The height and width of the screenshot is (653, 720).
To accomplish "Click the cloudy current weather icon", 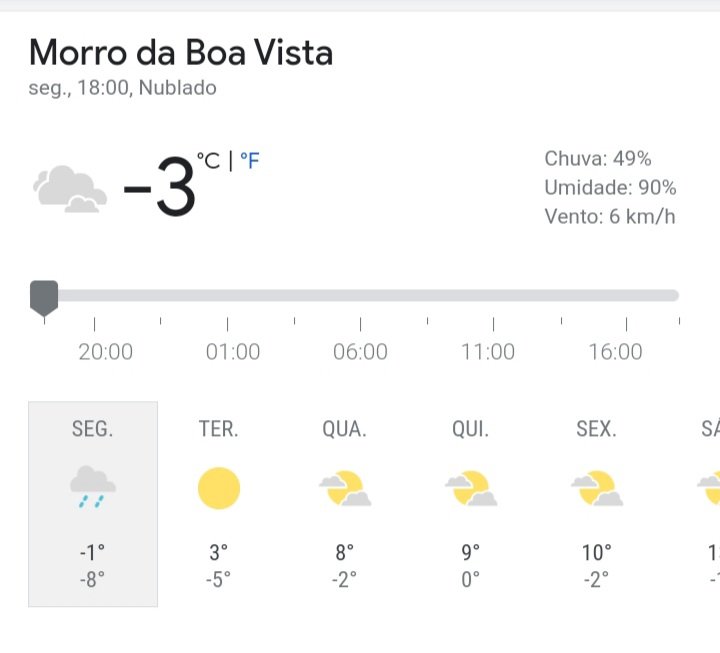I will point(70,189).
